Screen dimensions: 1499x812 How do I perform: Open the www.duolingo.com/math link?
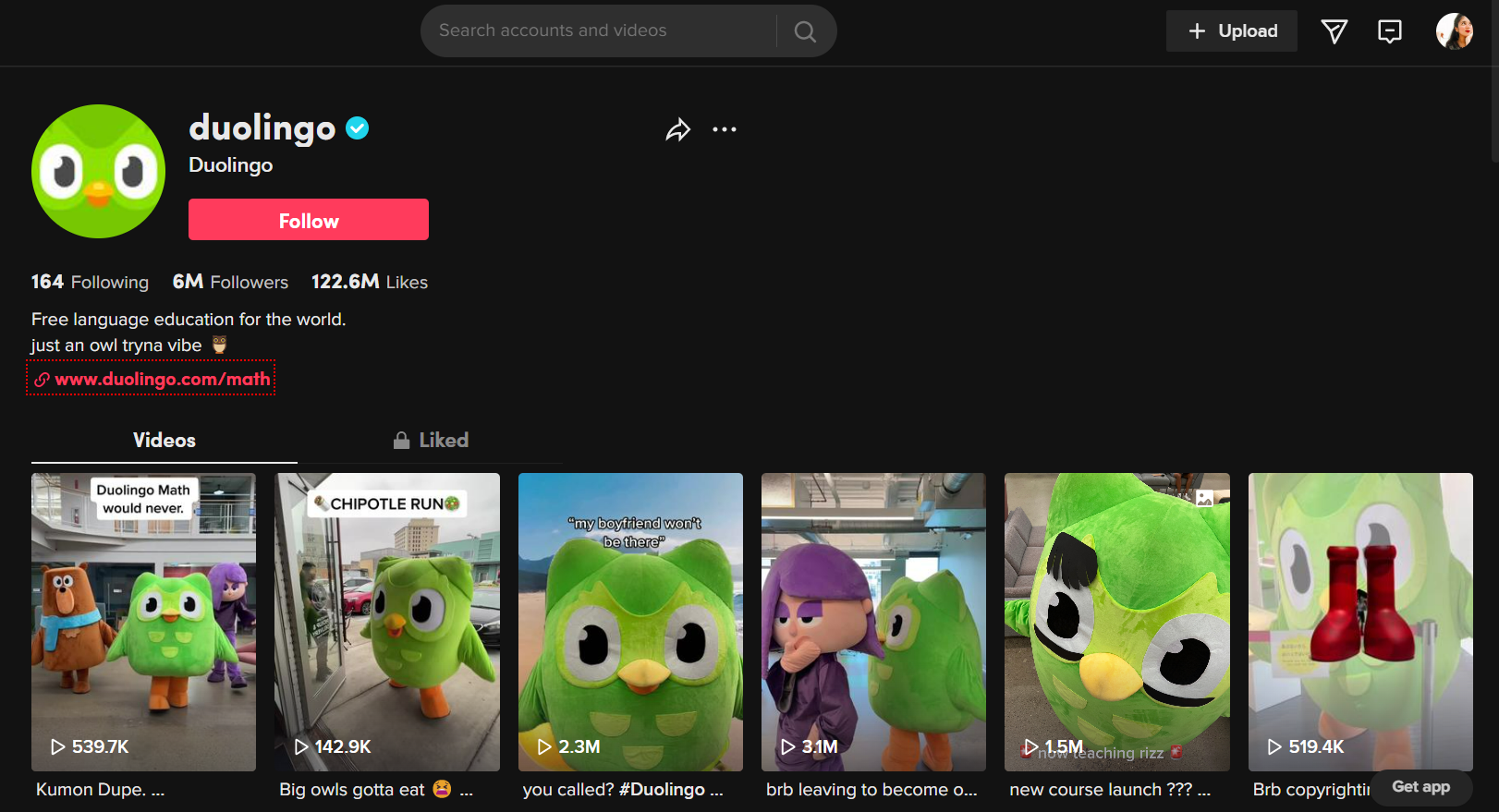pyautogui.click(x=163, y=380)
